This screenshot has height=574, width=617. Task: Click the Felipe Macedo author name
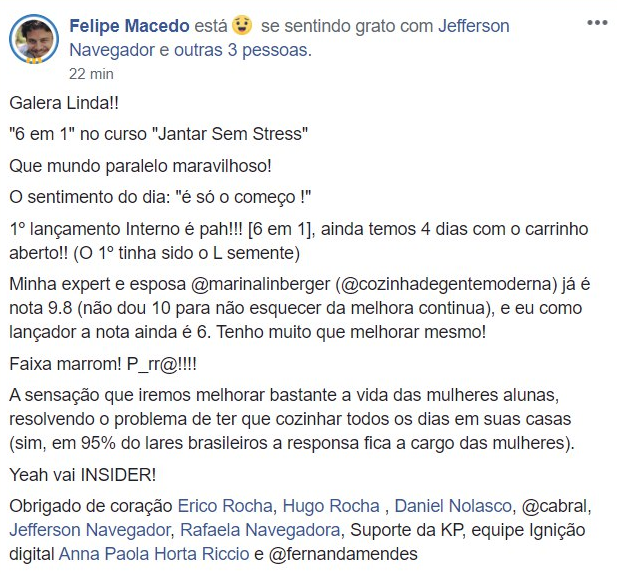[x=129, y=26]
